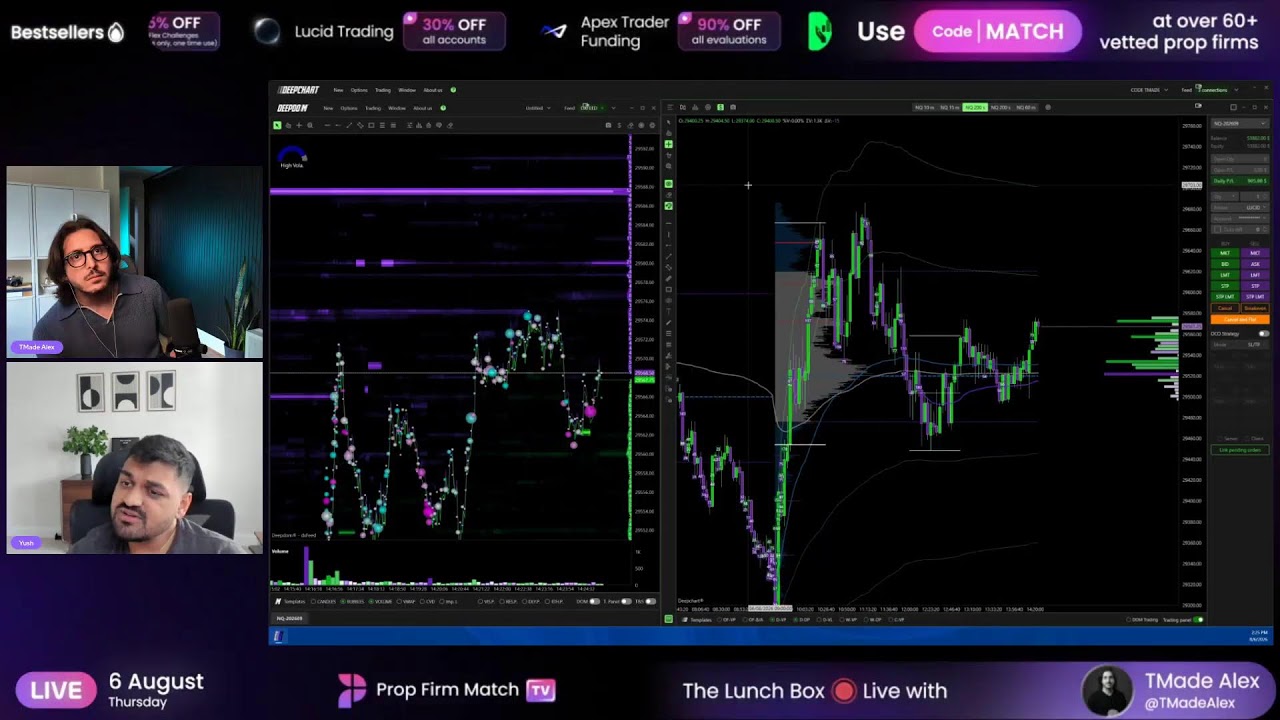Click the camera icon in Deepchart chart toolbar
The width and height of the screenshot is (1280, 720).
(x=733, y=107)
